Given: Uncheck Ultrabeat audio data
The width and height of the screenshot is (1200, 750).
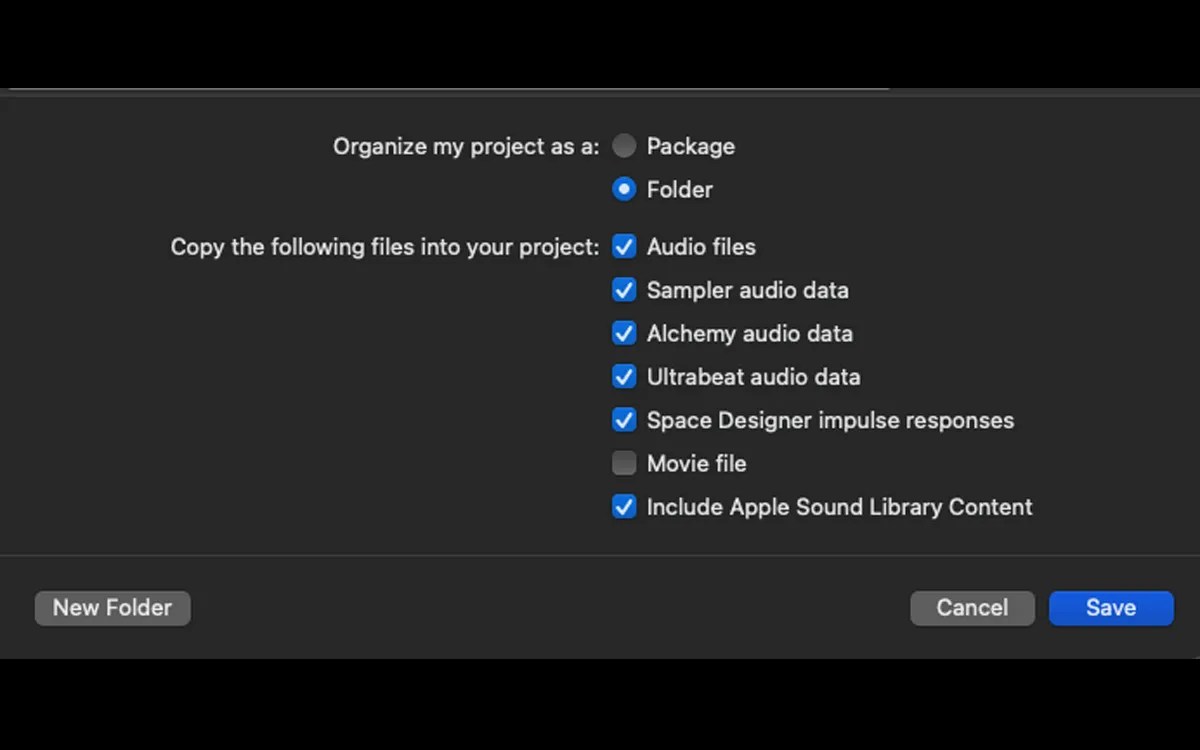Looking at the screenshot, I should (623, 377).
